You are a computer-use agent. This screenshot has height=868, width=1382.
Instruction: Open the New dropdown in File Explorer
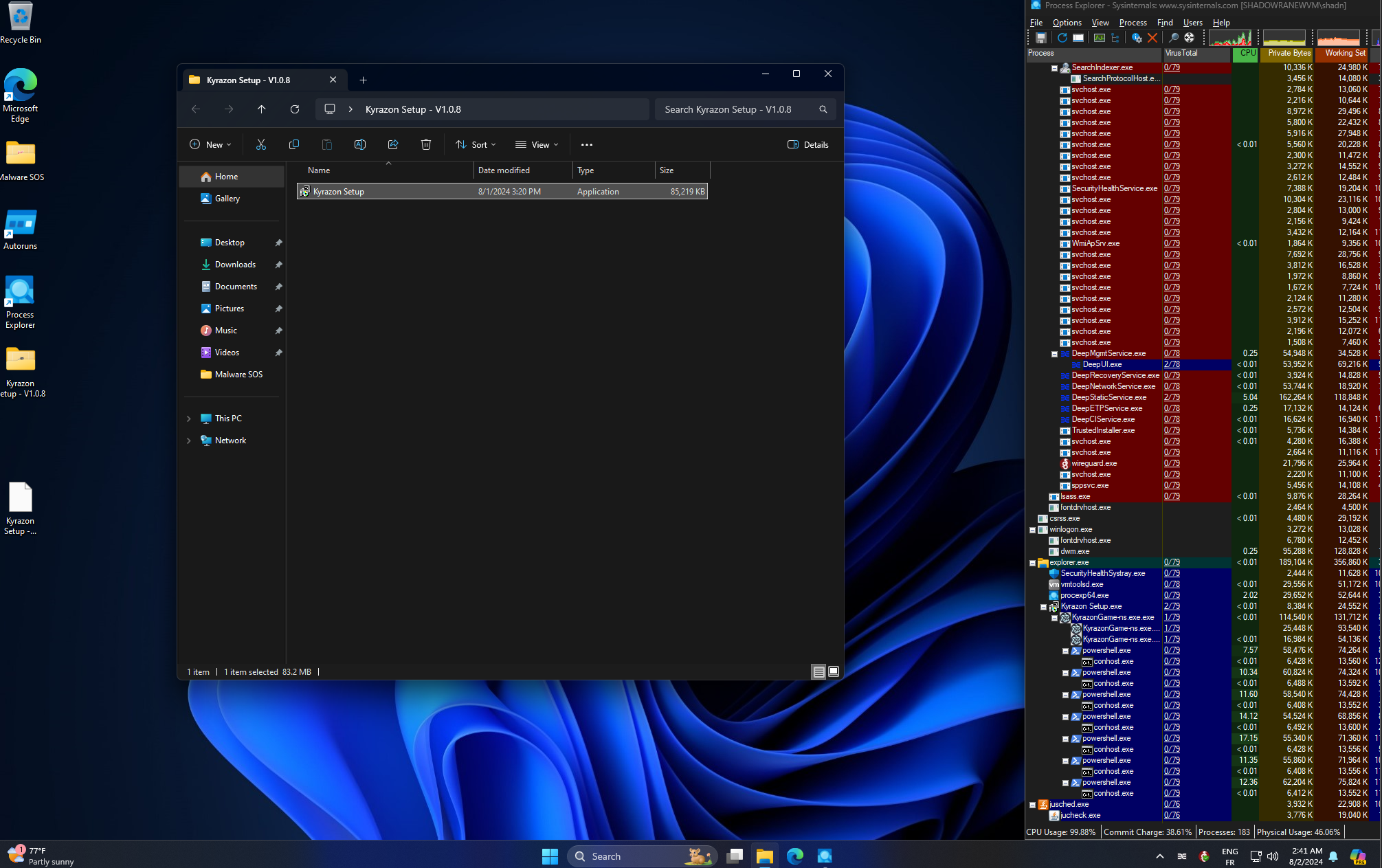(211, 144)
